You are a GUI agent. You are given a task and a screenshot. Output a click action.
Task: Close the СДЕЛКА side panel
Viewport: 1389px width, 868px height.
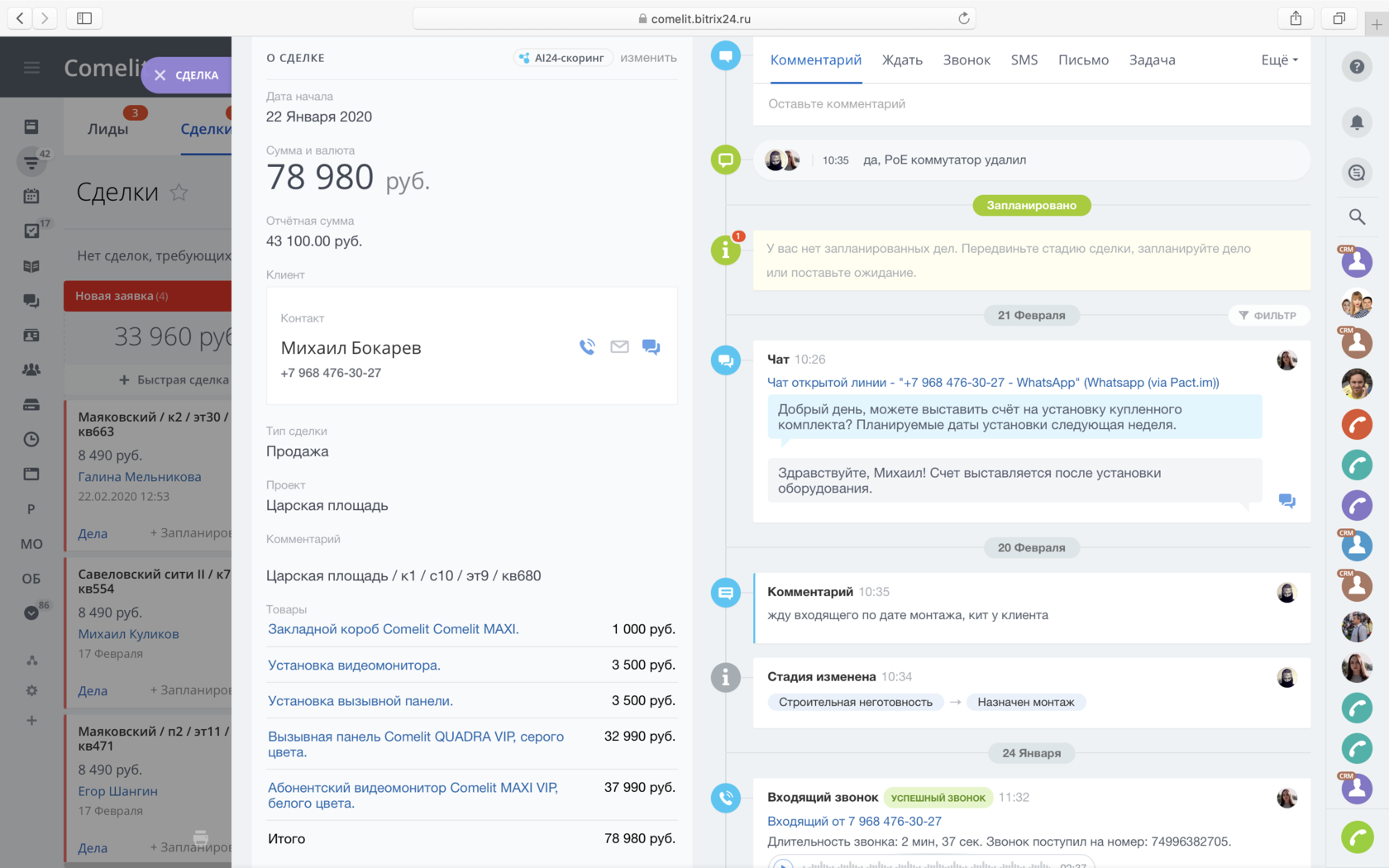click(x=160, y=75)
